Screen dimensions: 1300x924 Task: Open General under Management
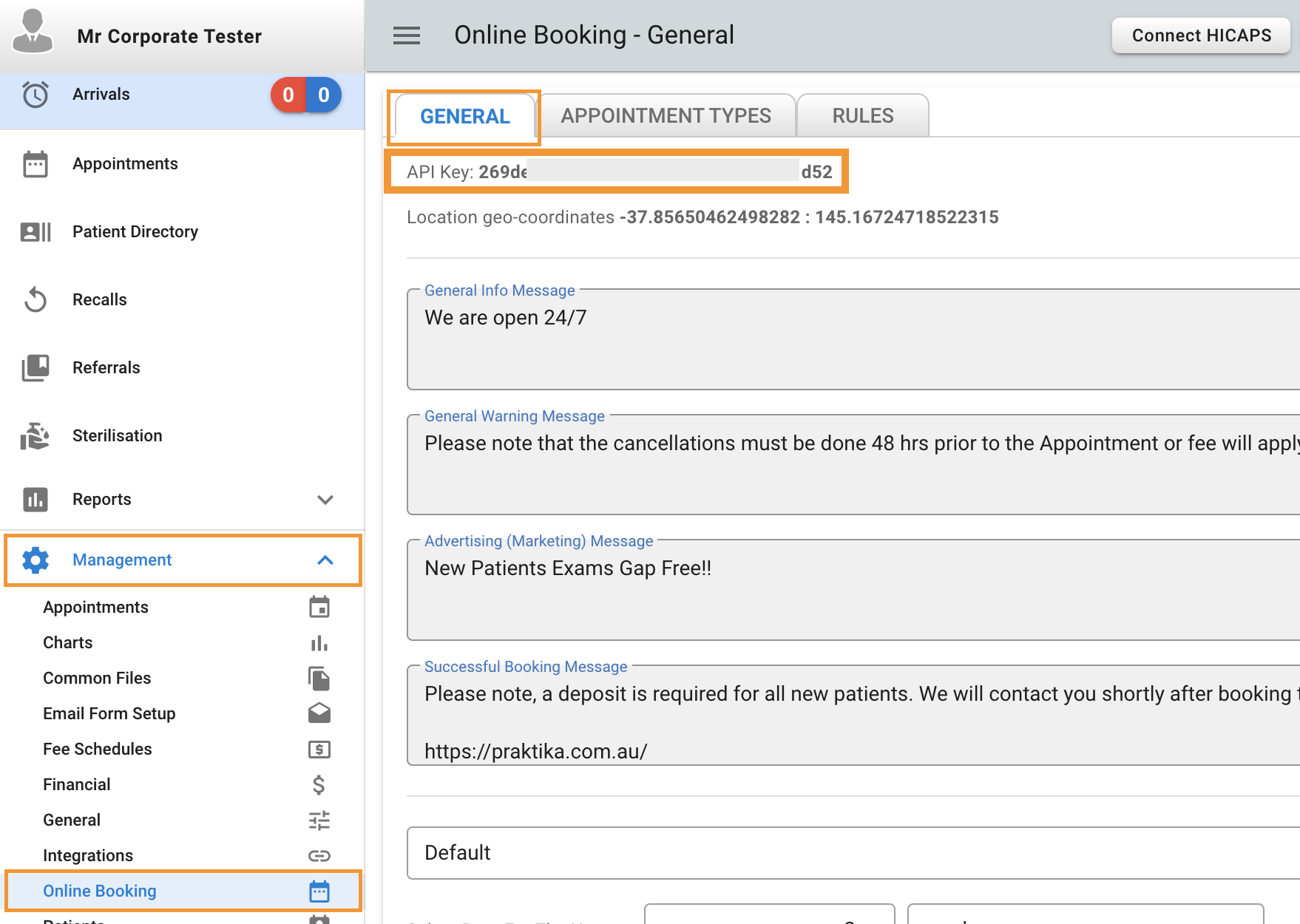182,821
